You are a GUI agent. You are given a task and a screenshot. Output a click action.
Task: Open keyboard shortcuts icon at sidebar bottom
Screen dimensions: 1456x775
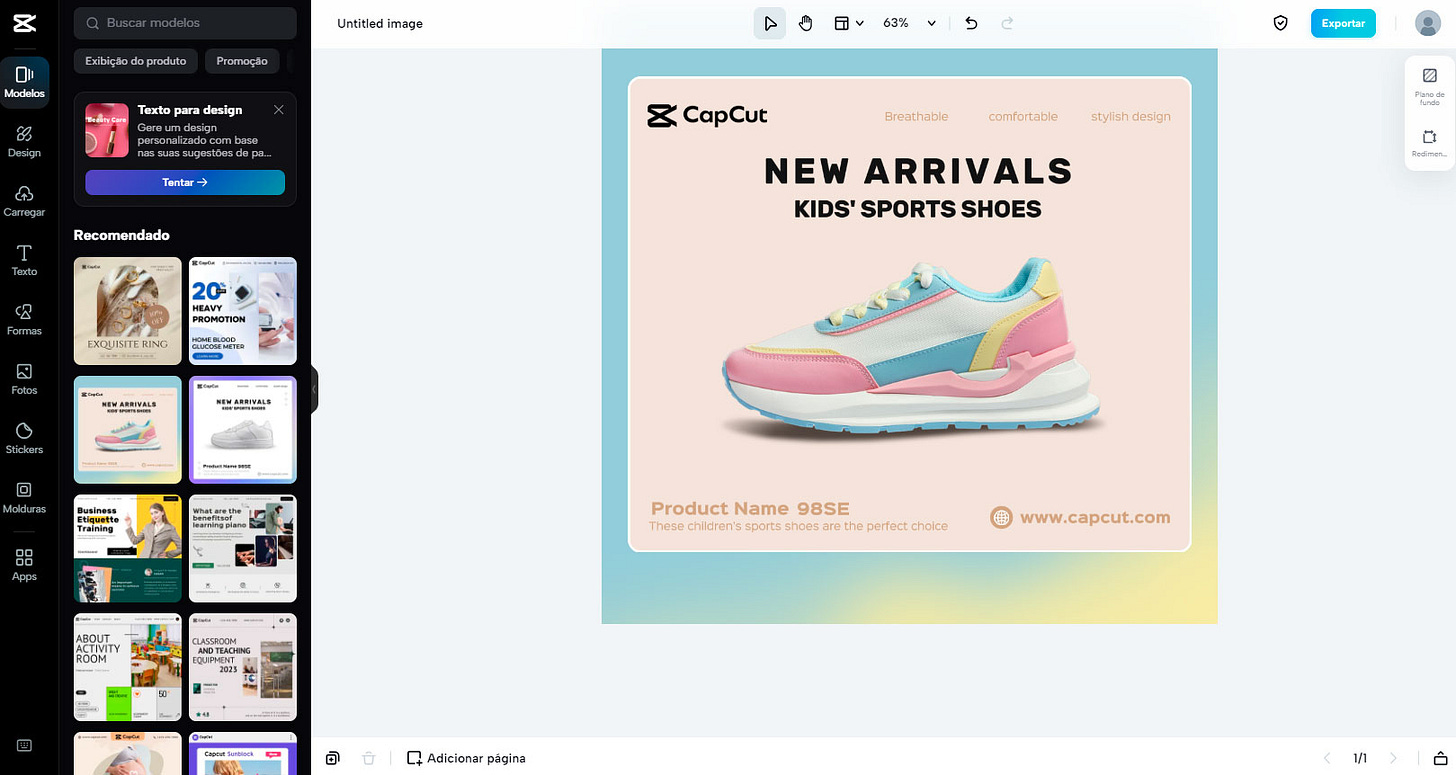click(x=24, y=745)
